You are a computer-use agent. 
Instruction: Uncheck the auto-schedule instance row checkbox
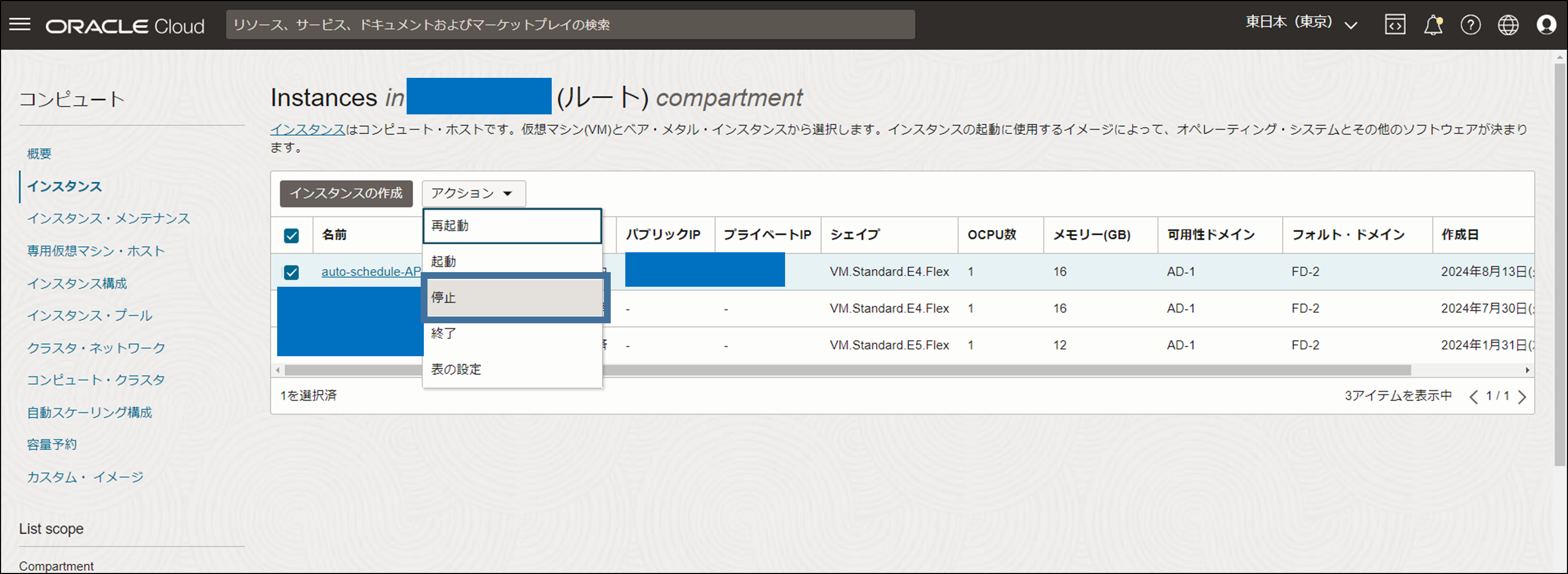(x=292, y=272)
